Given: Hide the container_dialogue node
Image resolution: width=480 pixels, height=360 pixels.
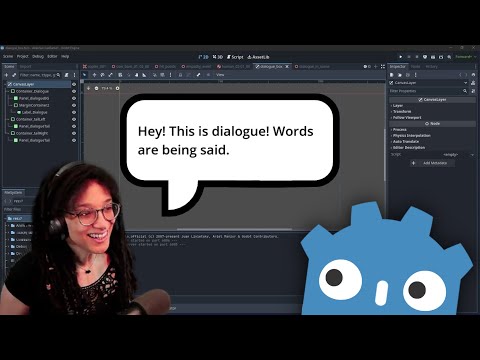Looking at the screenshot, I should click(74, 91).
